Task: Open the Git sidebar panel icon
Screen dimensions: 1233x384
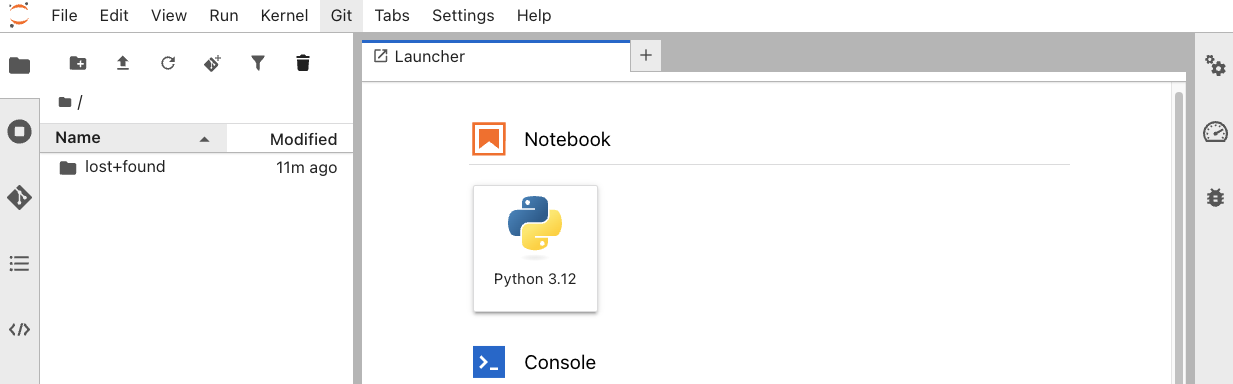Action: pyautogui.click(x=19, y=197)
